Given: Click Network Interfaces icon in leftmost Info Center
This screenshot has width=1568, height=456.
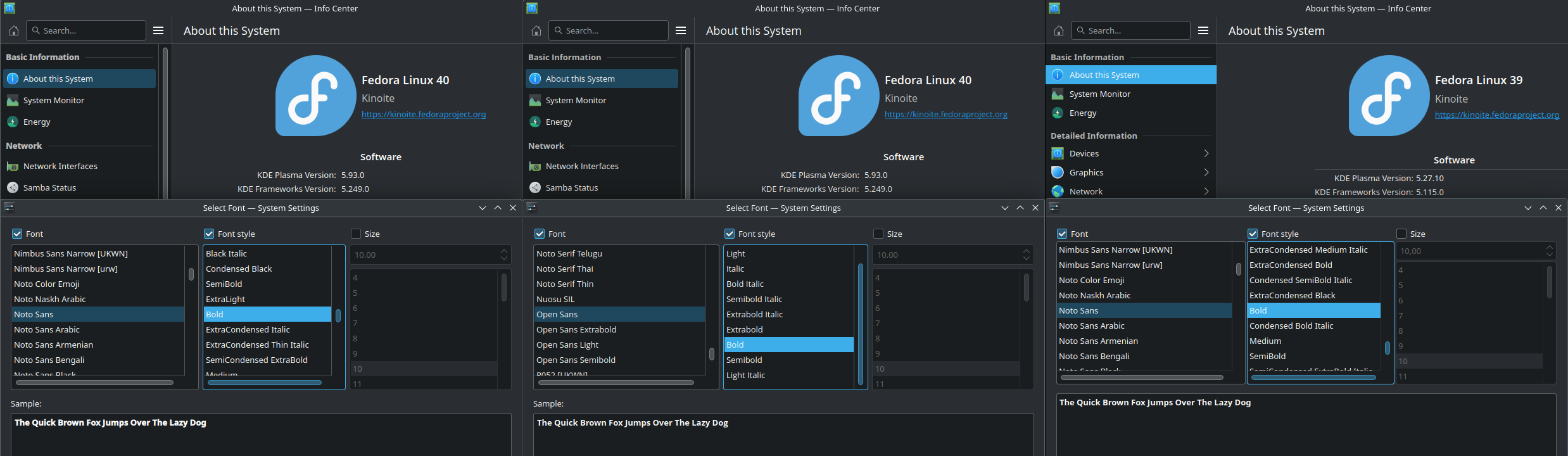Looking at the screenshot, I should tap(13, 166).
